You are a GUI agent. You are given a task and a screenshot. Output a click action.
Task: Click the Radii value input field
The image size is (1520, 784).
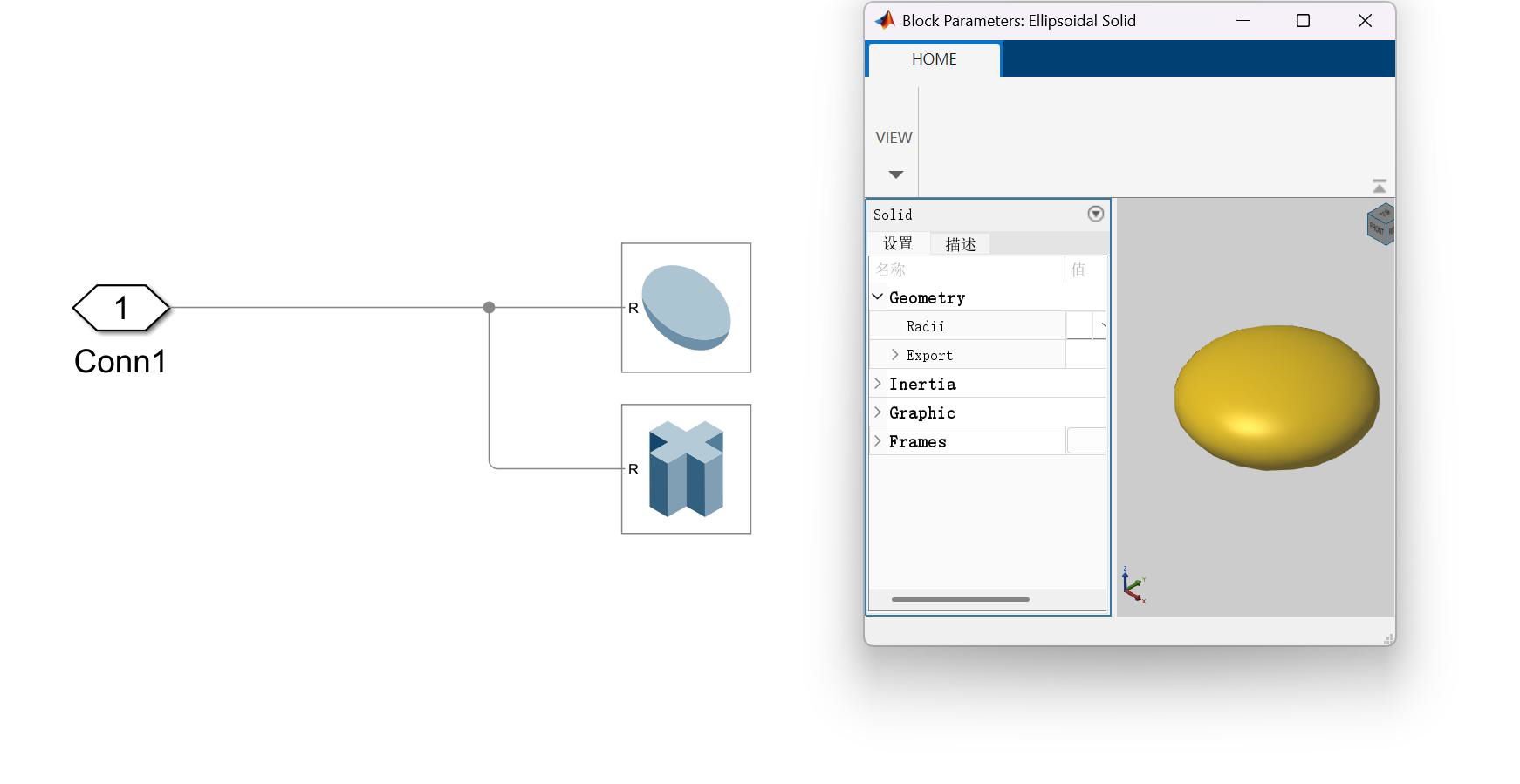click(x=1078, y=326)
